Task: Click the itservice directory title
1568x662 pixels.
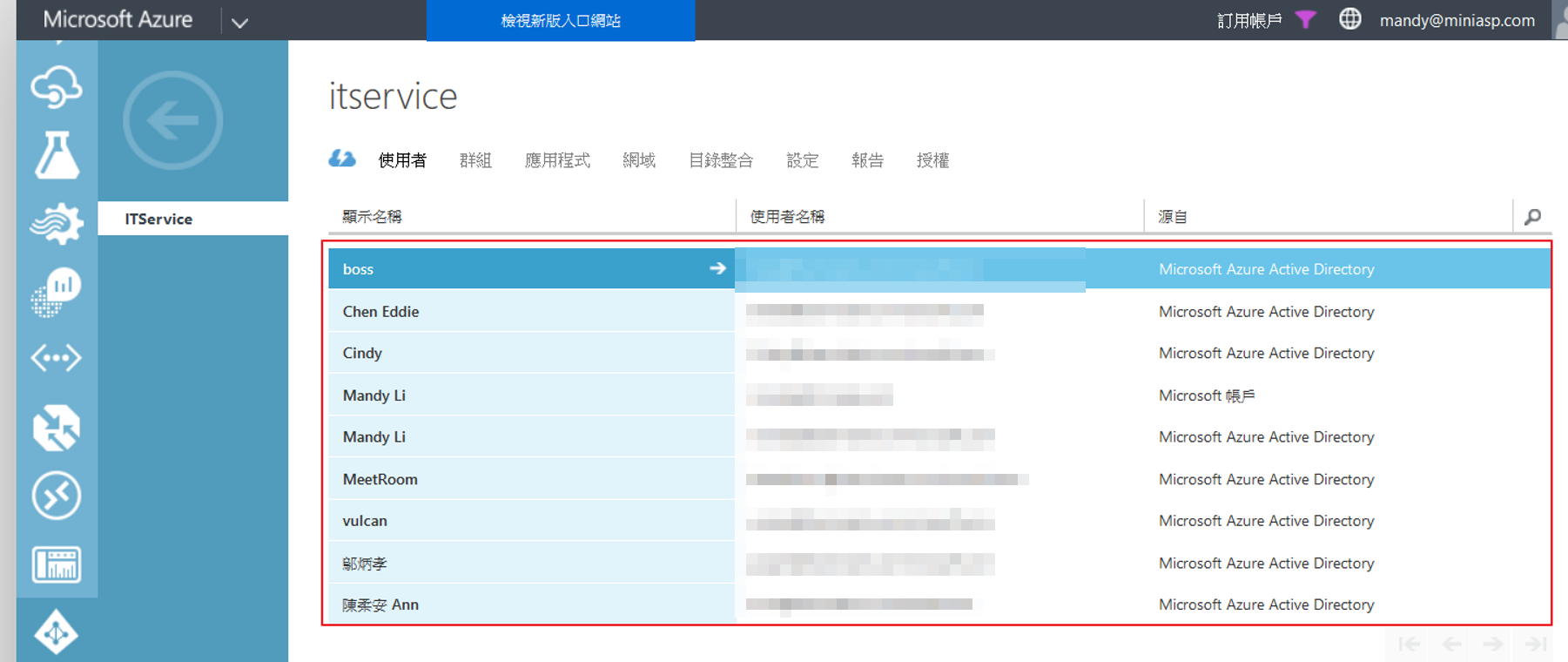Action: (393, 96)
